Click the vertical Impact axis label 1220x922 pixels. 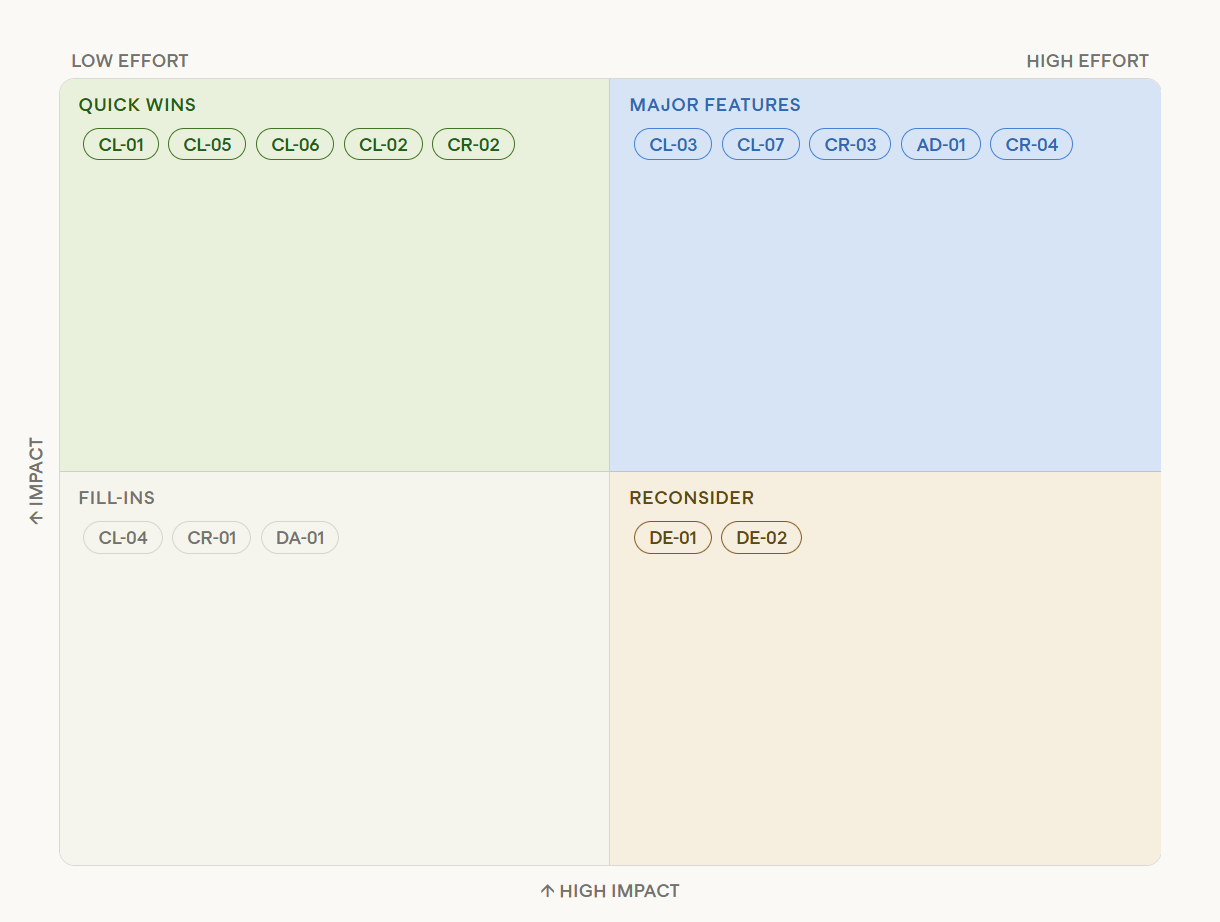37,481
